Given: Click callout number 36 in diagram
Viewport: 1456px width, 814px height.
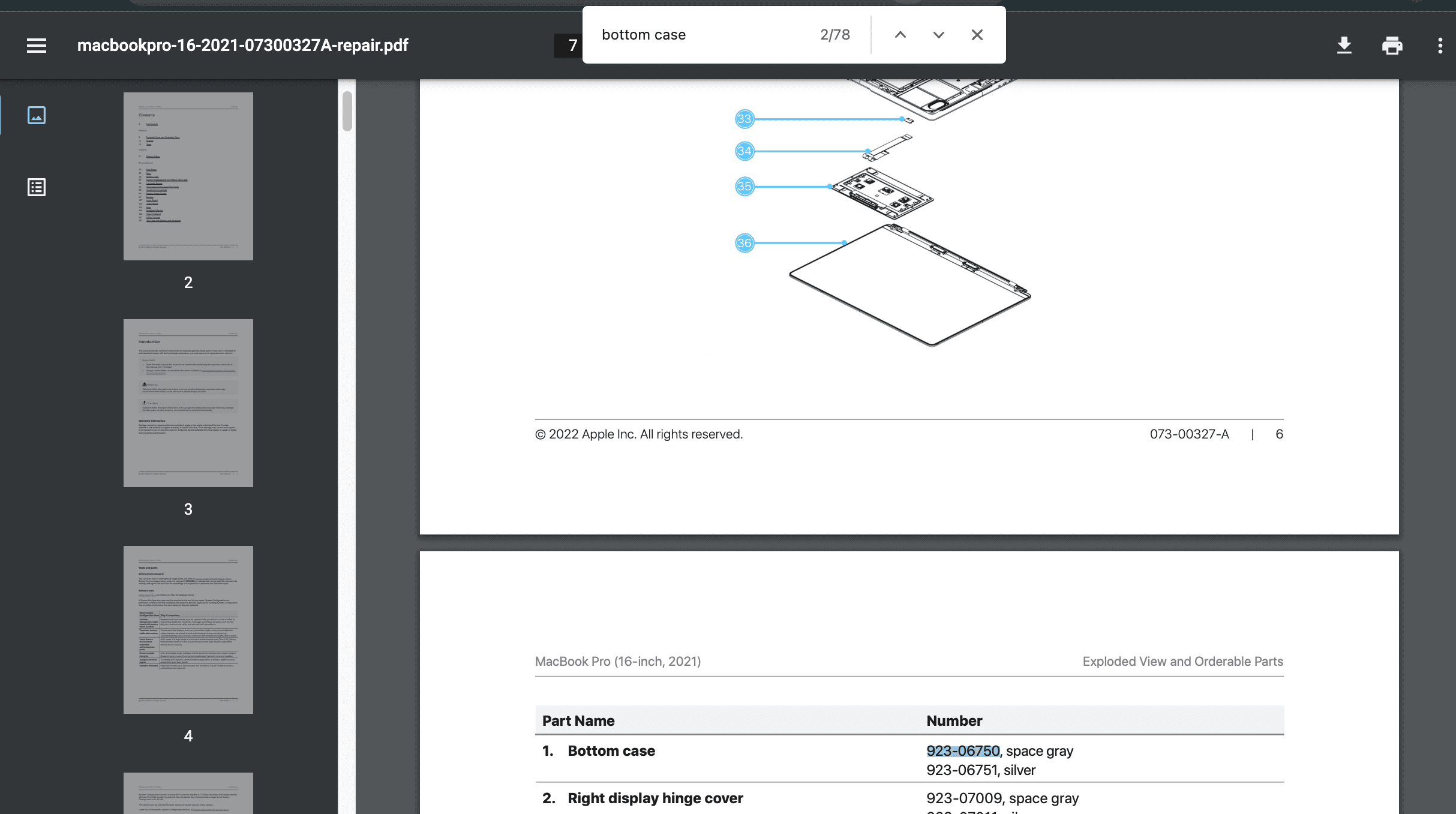Looking at the screenshot, I should pos(744,243).
